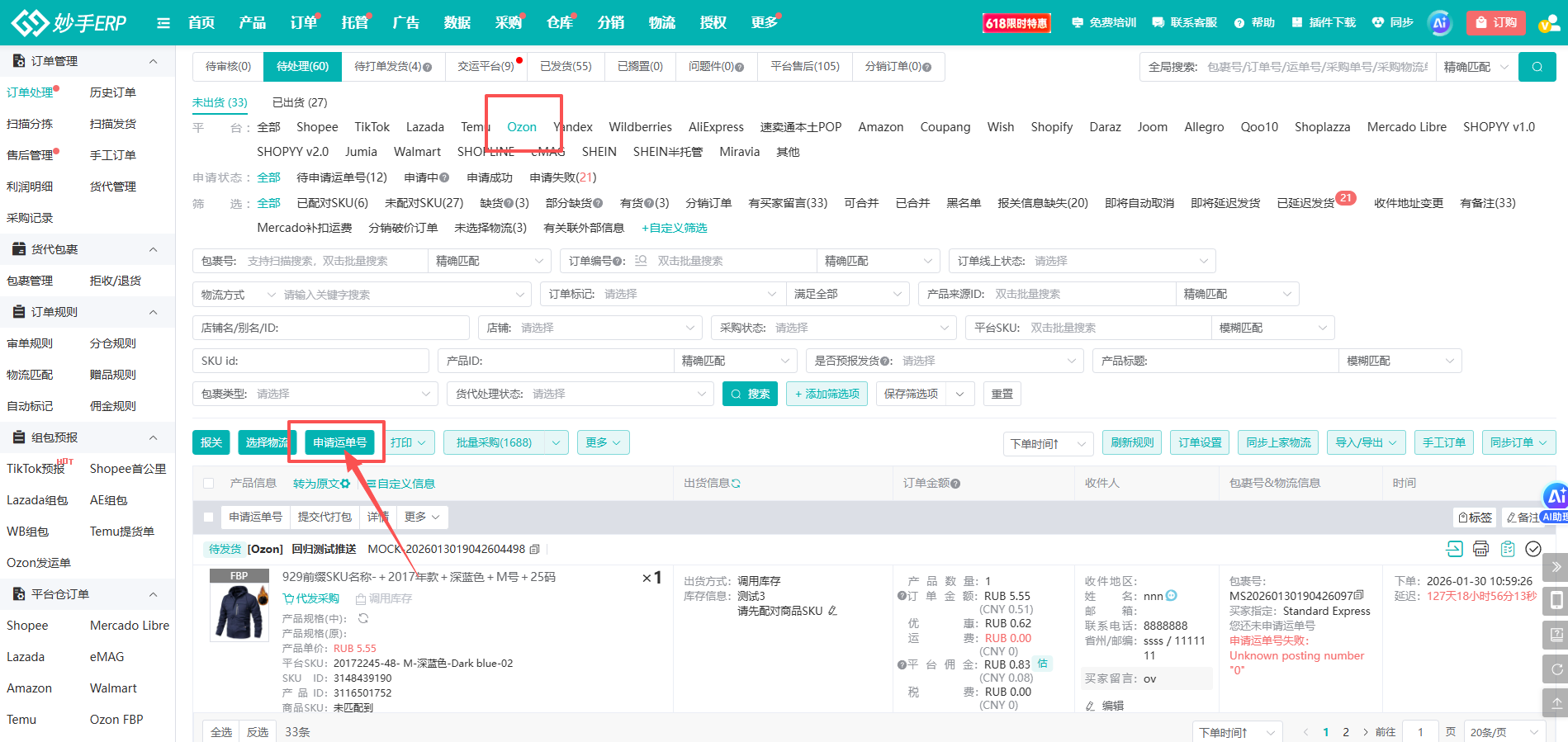
Task: Open the AI assistant icon in top bar
Action: coord(1440,23)
